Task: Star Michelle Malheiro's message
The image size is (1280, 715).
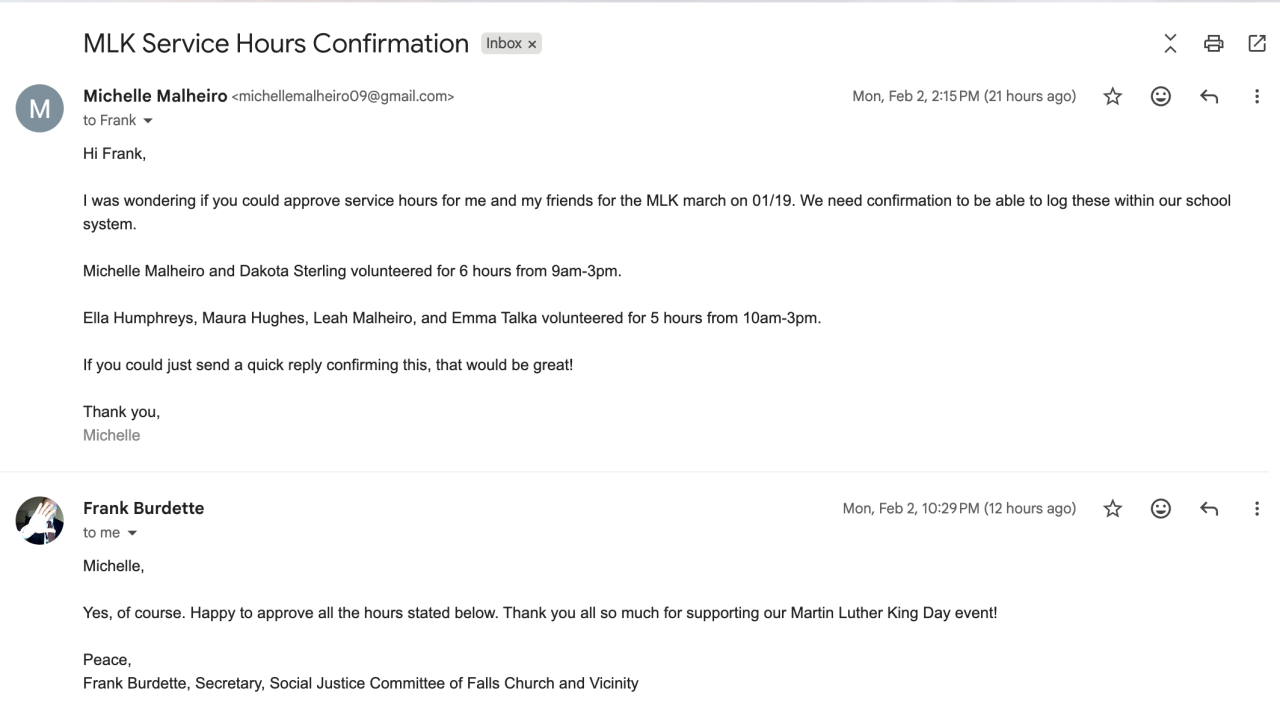Action: coord(1112,97)
